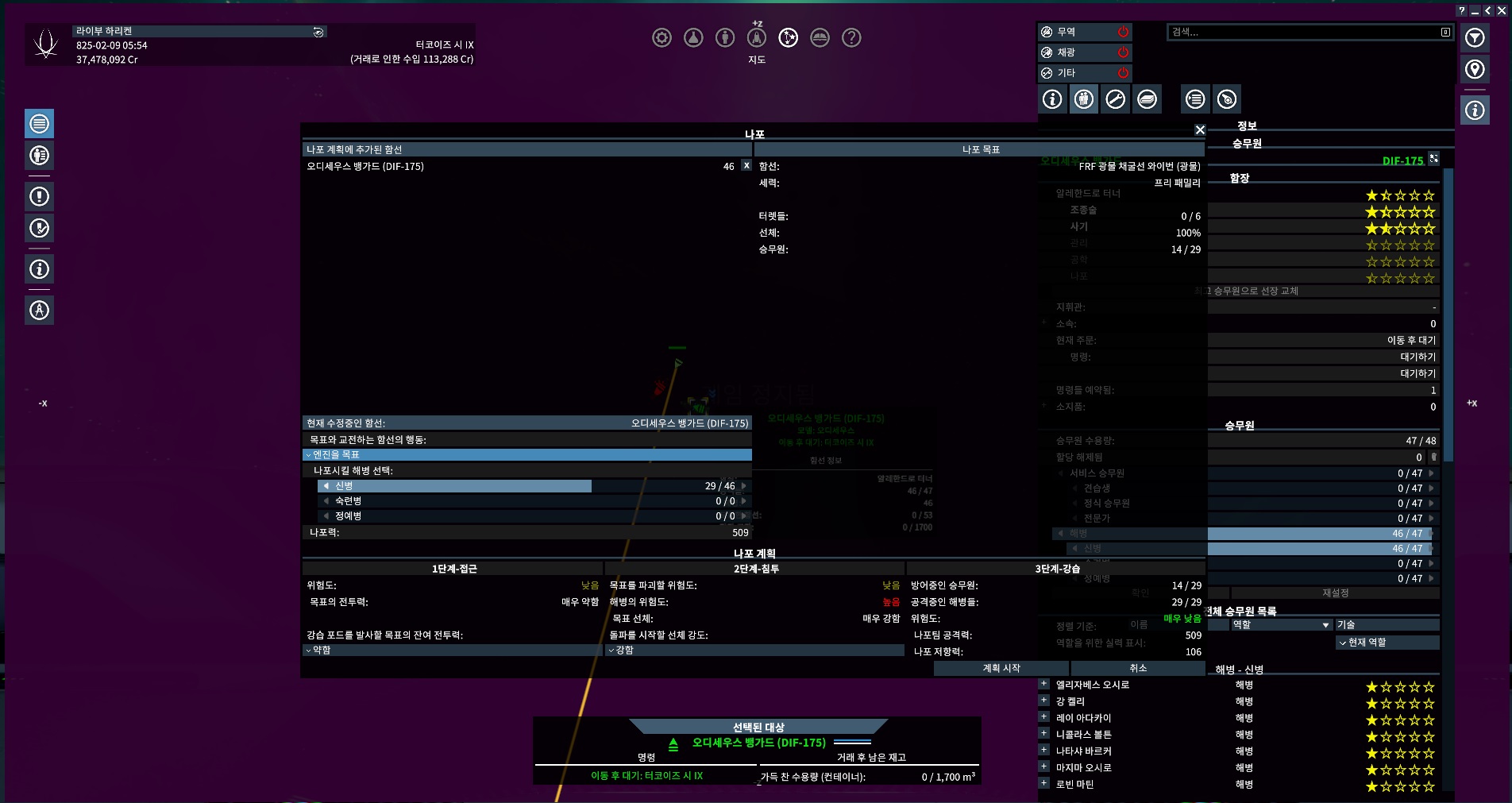
Task: Focus the 검색 search field
Action: point(1309,32)
